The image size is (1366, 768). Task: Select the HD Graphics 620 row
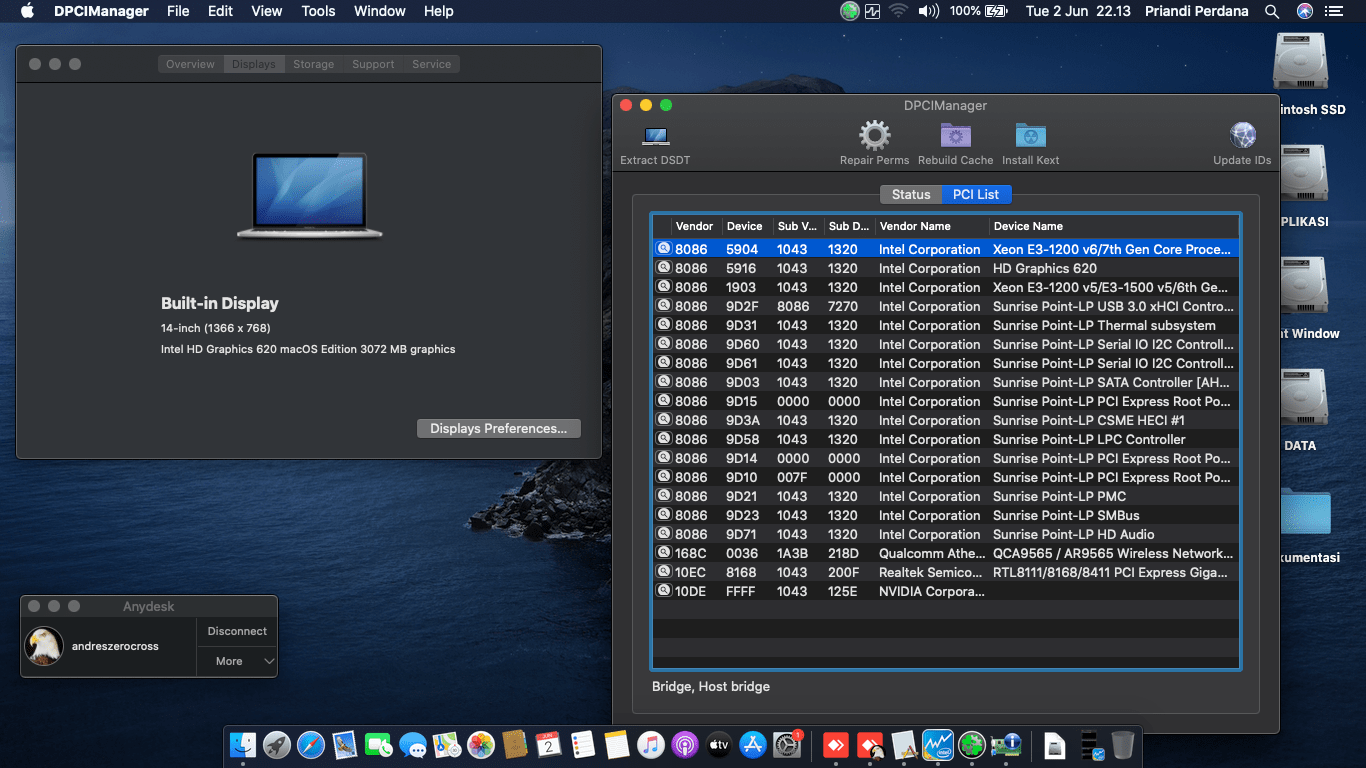point(946,268)
